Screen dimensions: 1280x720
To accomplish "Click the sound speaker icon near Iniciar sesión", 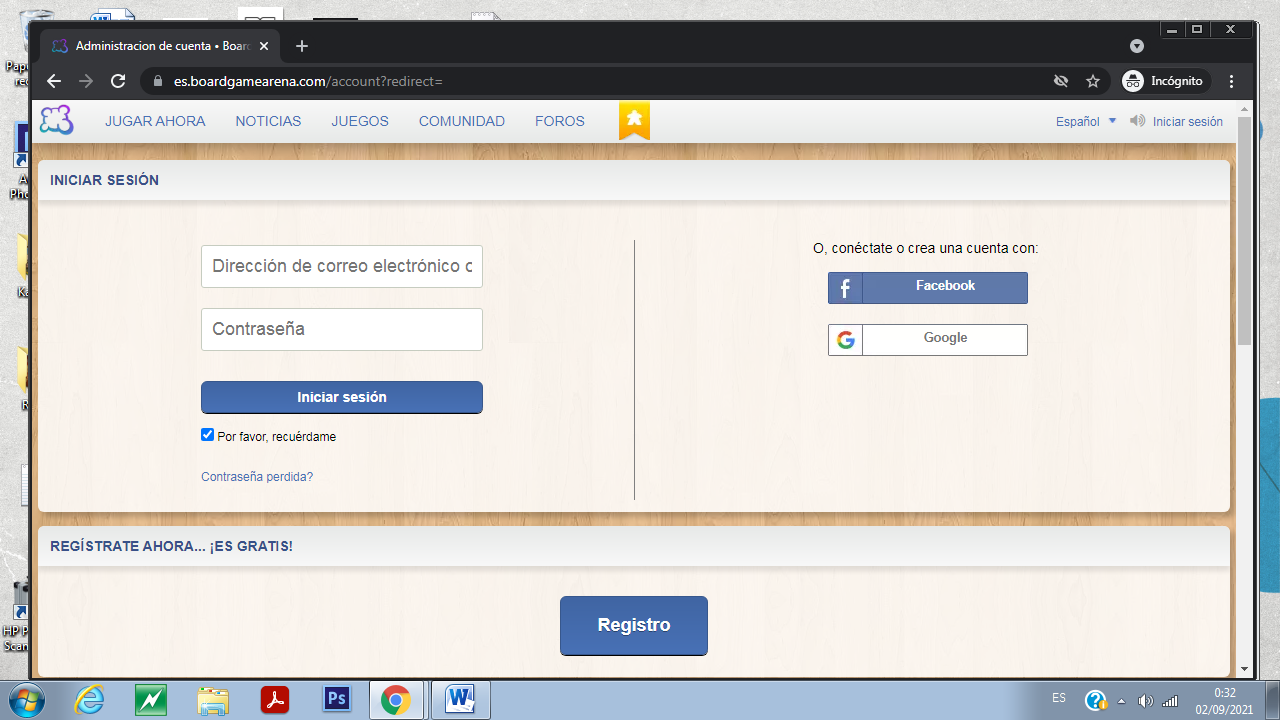I will 1138,121.
